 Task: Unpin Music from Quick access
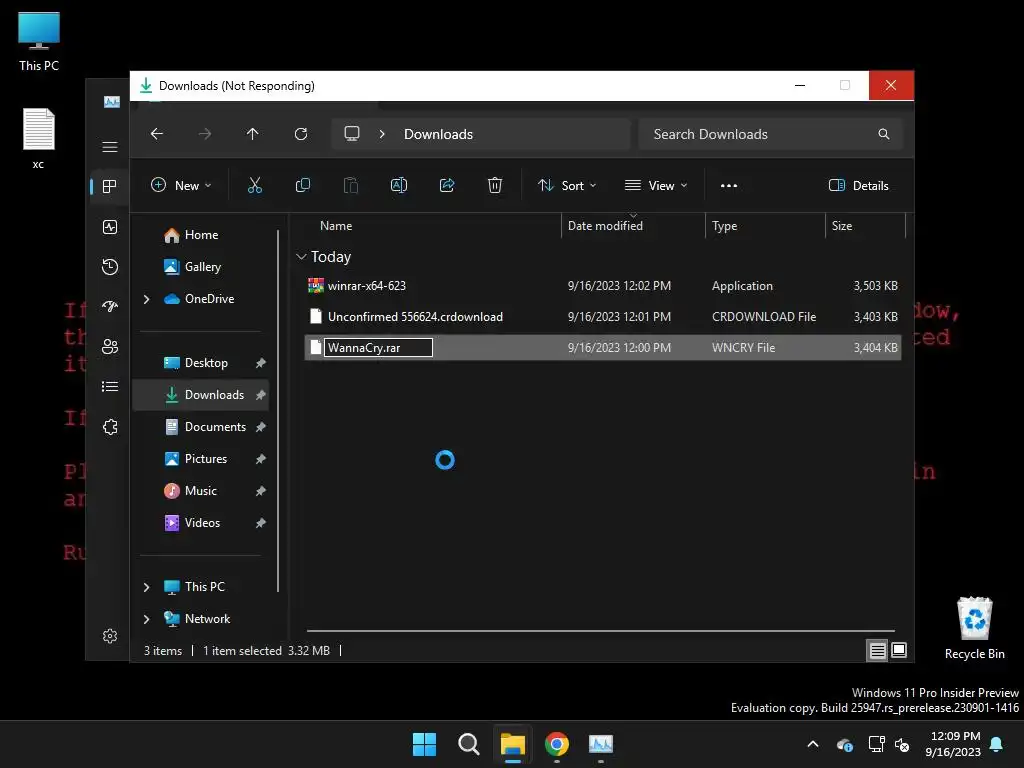pos(261,491)
